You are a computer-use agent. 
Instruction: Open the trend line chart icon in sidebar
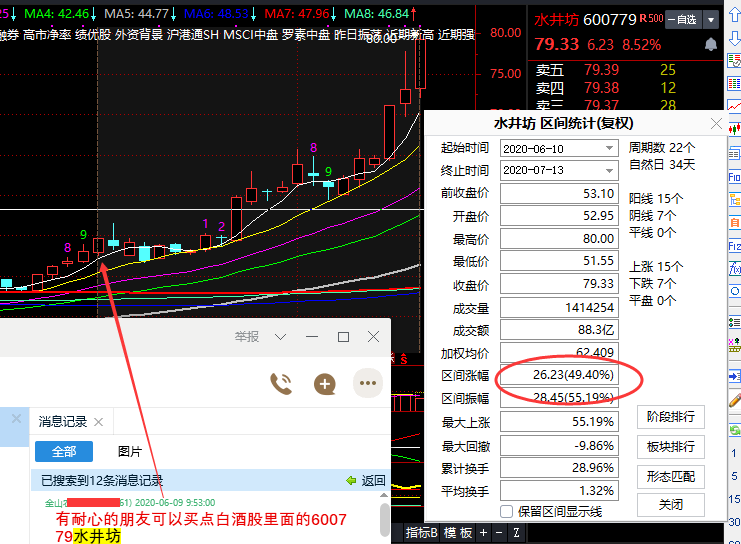(x=734, y=106)
